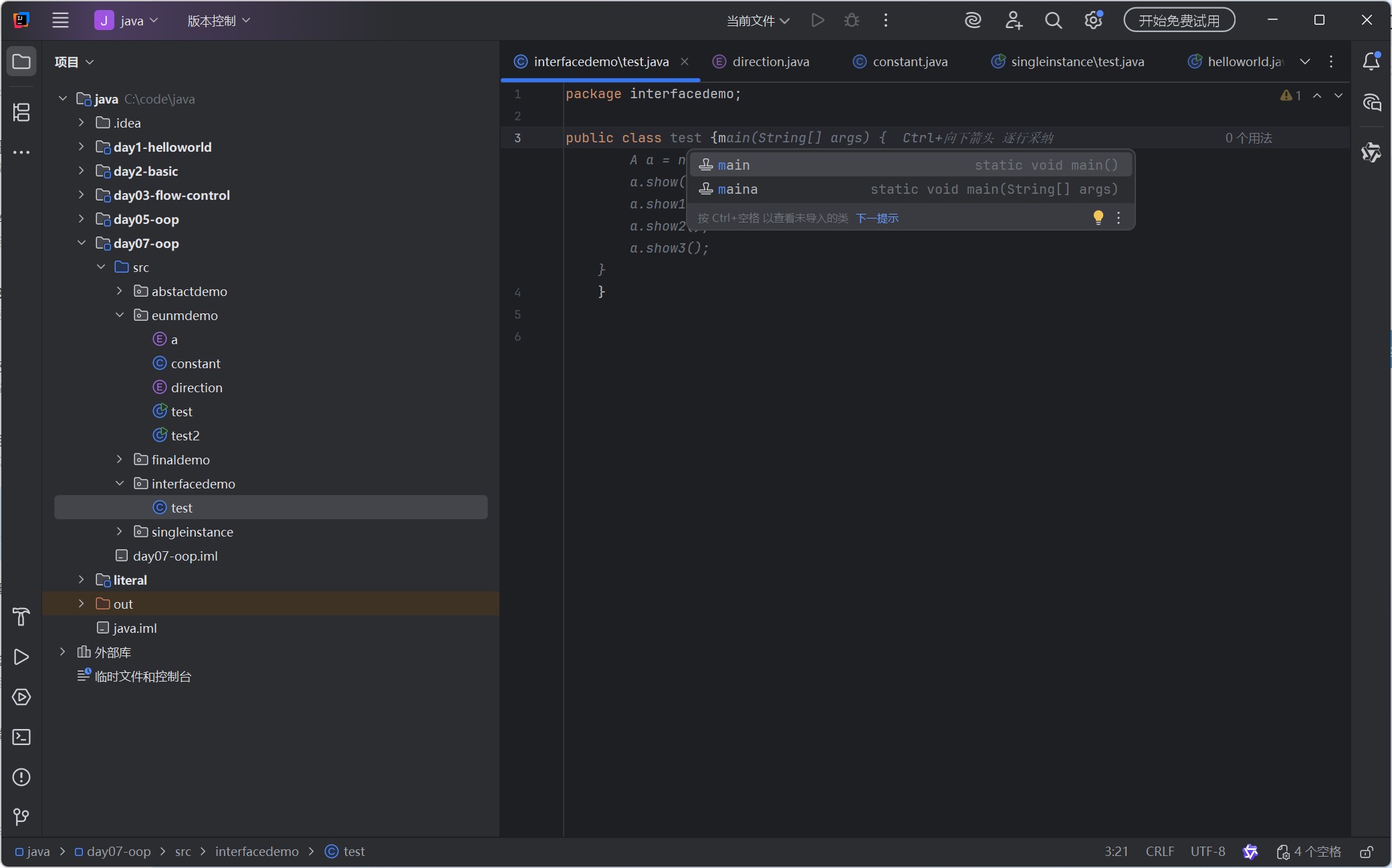Click the Search Everywhere magnifier icon
Screen dimensions: 1392x868
tap(1053, 21)
